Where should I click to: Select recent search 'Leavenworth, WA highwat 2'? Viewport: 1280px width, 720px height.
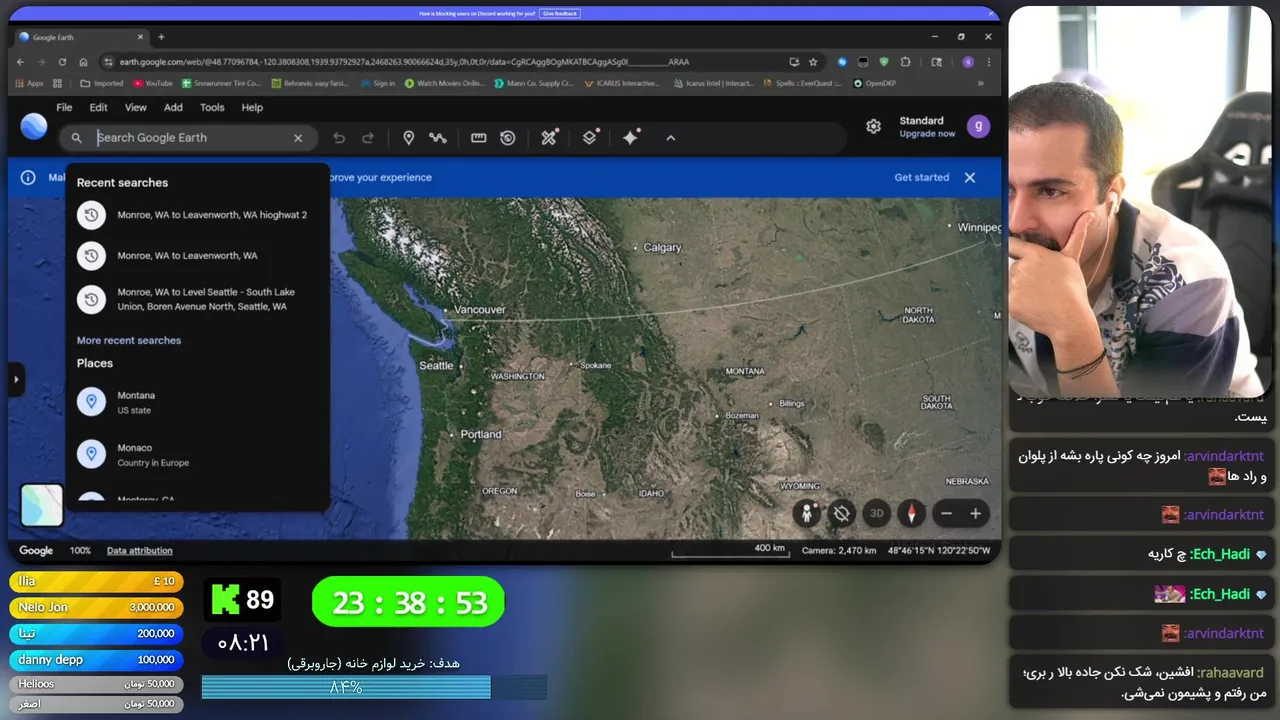[x=197, y=215]
